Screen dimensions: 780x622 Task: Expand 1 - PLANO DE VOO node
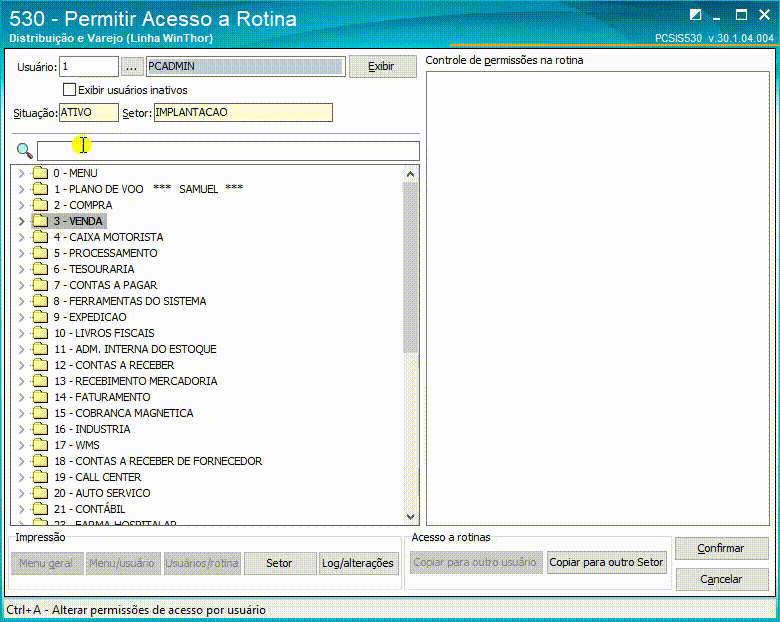click(21, 189)
